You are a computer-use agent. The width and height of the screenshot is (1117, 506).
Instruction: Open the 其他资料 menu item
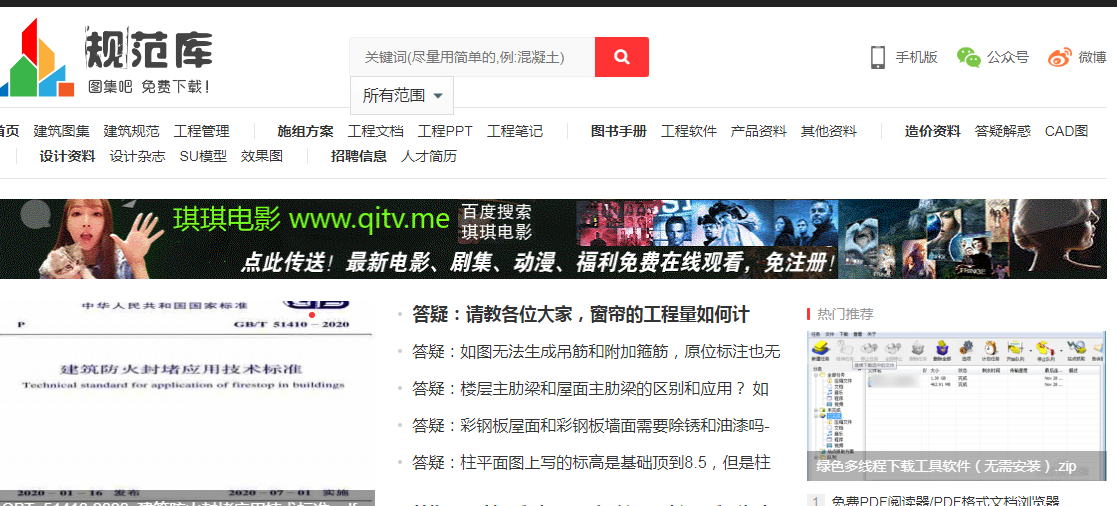[828, 131]
